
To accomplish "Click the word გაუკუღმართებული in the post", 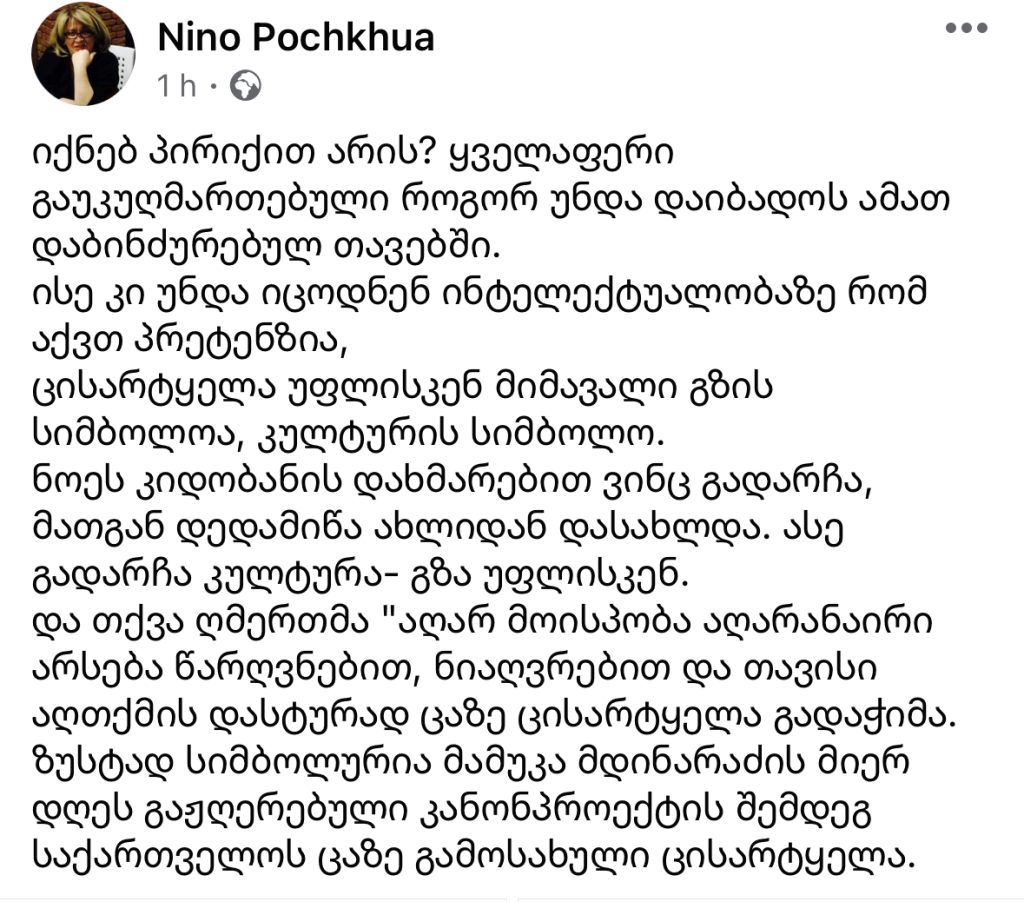I will pyautogui.click(x=208, y=200).
